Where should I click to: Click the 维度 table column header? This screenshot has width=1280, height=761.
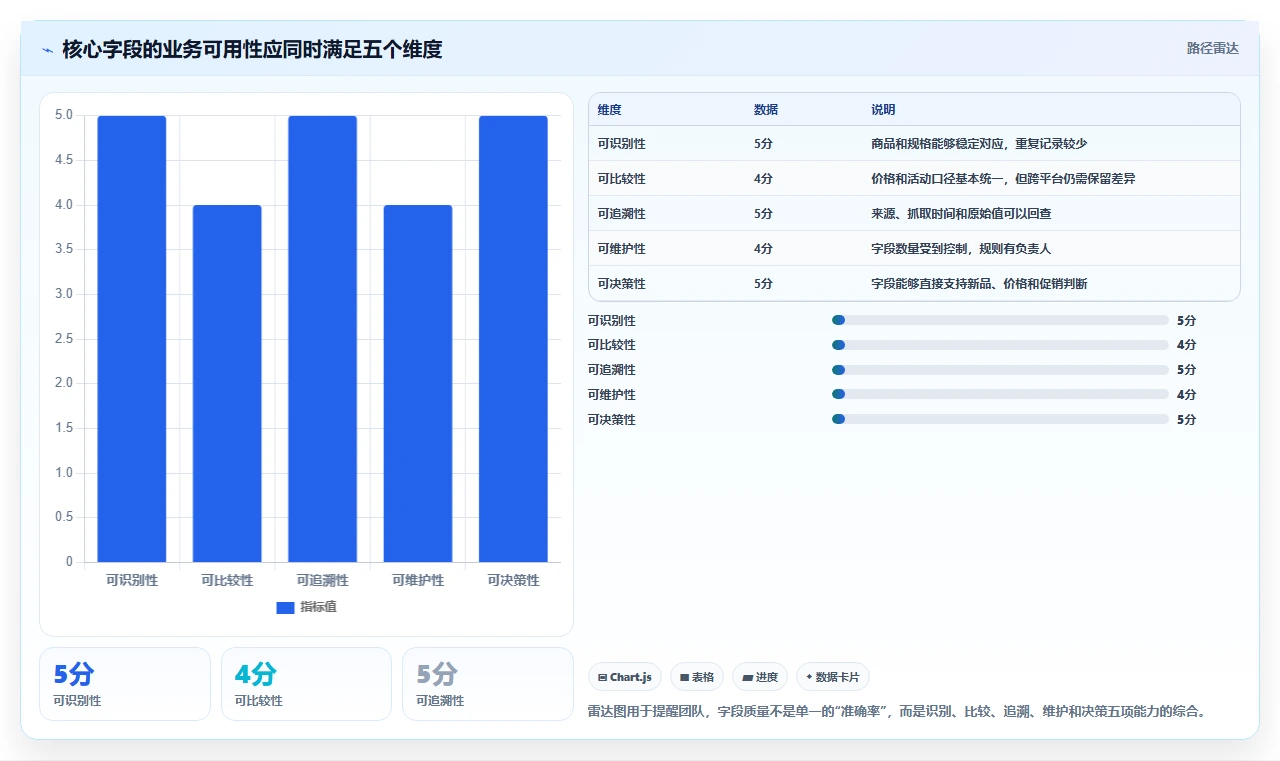610,110
